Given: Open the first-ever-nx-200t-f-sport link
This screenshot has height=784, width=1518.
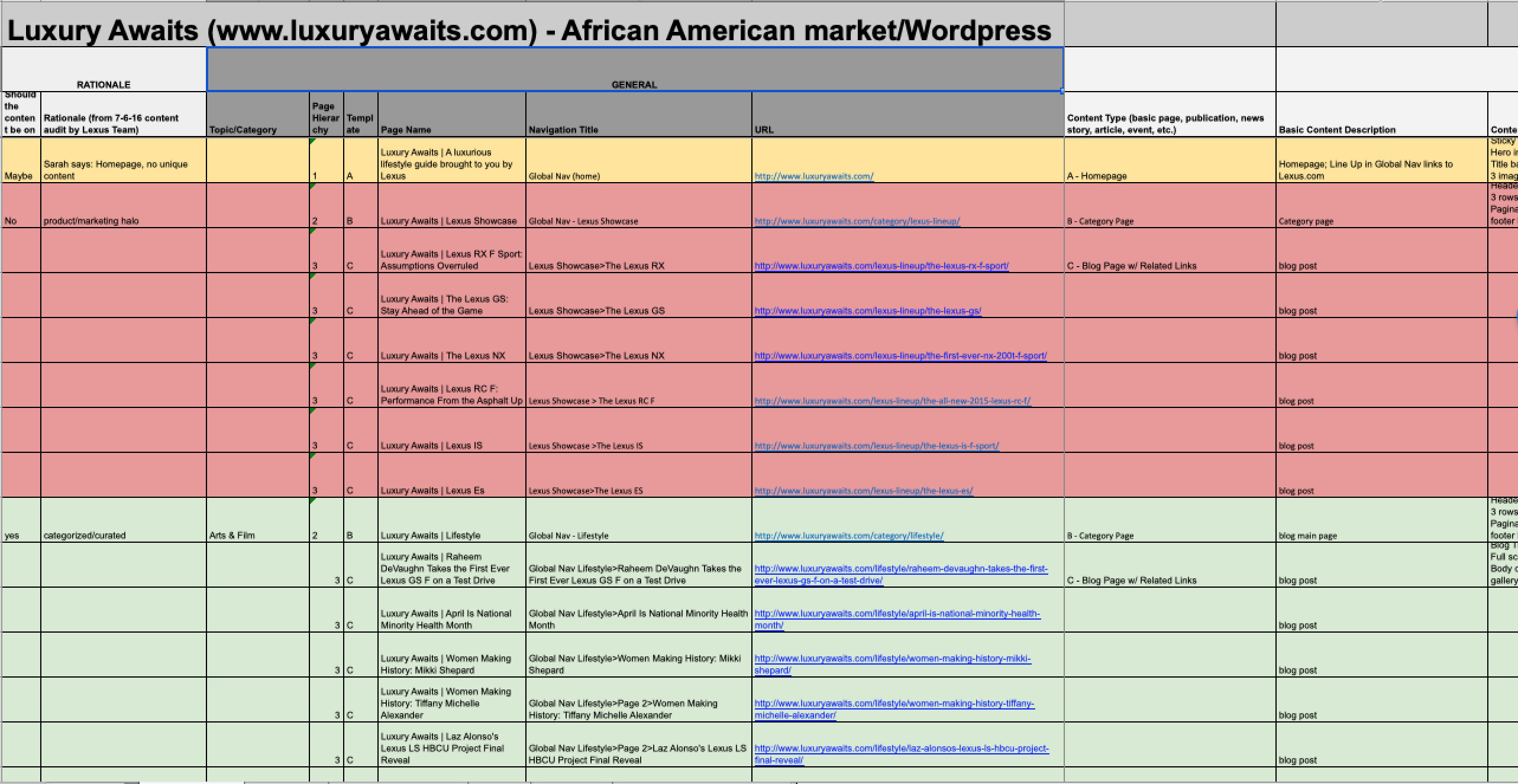Looking at the screenshot, I should coord(900,356).
